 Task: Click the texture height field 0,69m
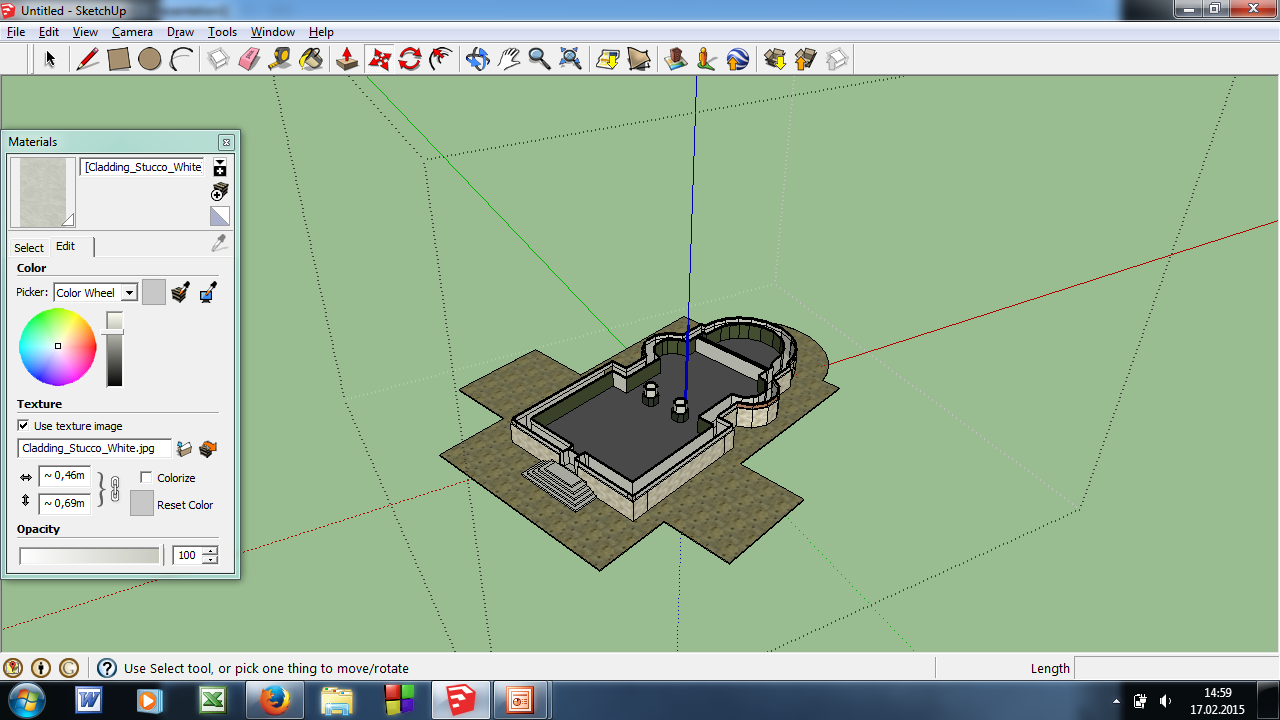(65, 504)
